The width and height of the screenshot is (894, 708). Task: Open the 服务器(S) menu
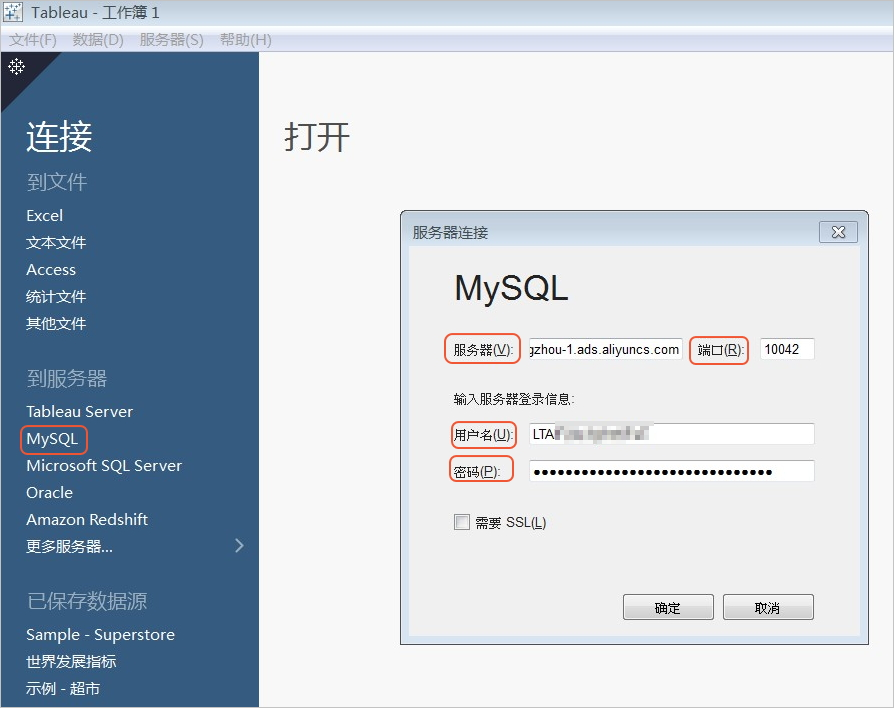coord(171,40)
